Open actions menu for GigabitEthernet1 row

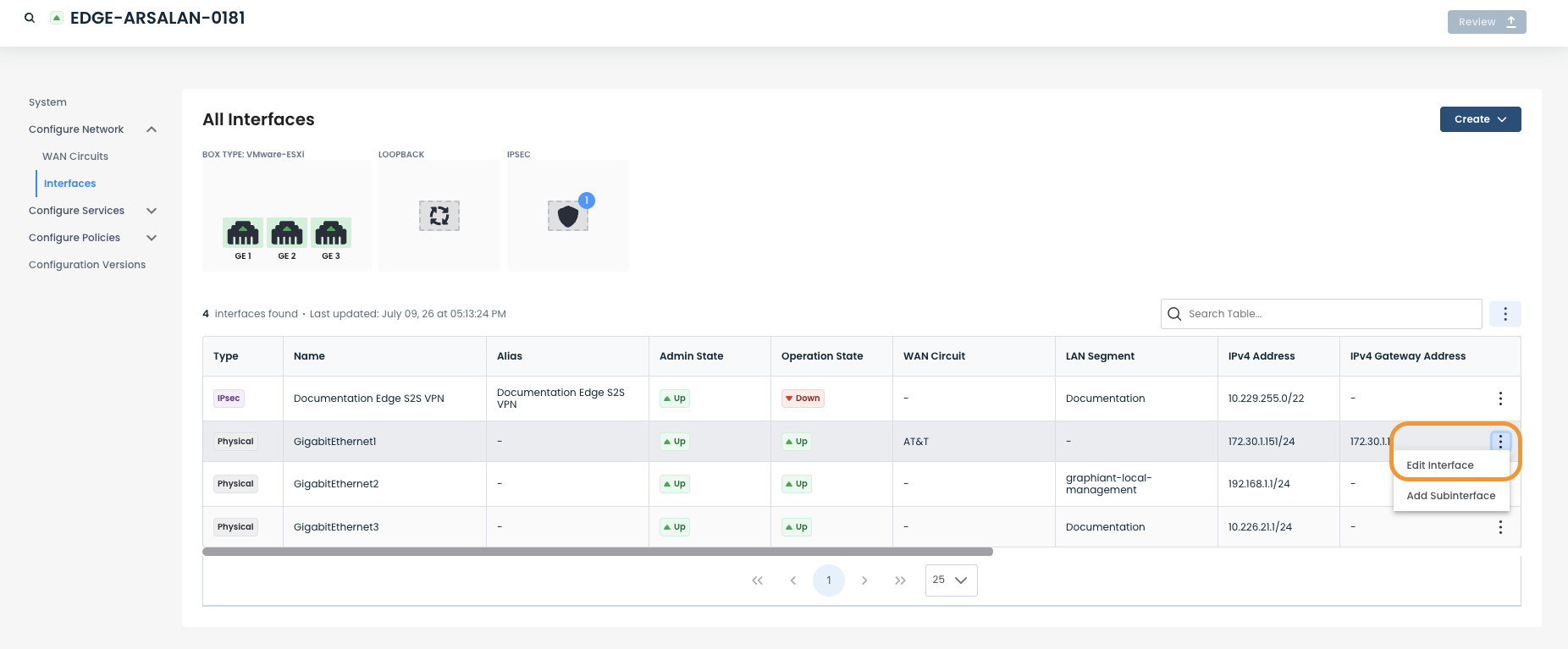(1500, 441)
